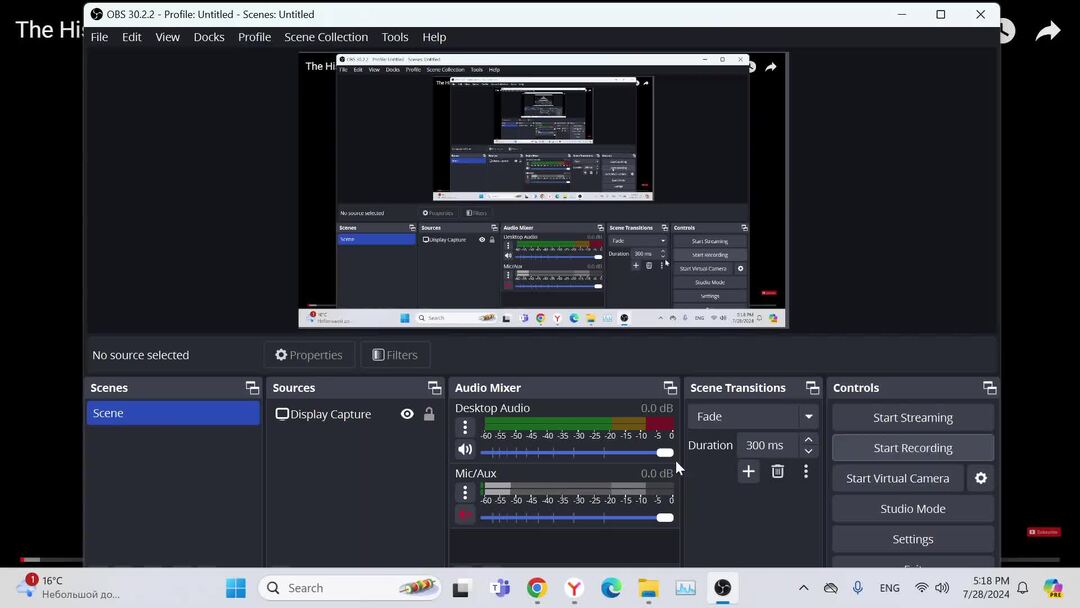
Task: Open the Profile menu
Action: click(x=254, y=37)
